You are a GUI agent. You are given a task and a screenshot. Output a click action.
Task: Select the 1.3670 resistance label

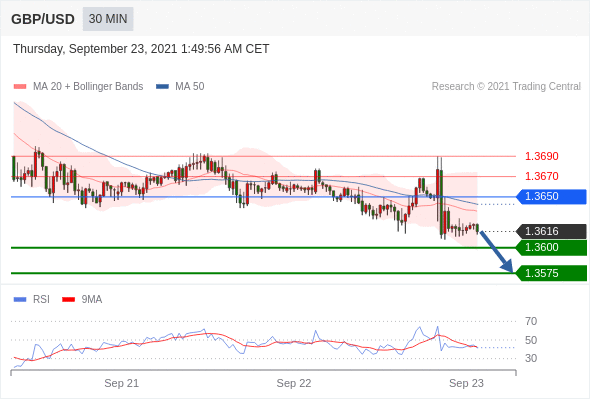pos(541,176)
